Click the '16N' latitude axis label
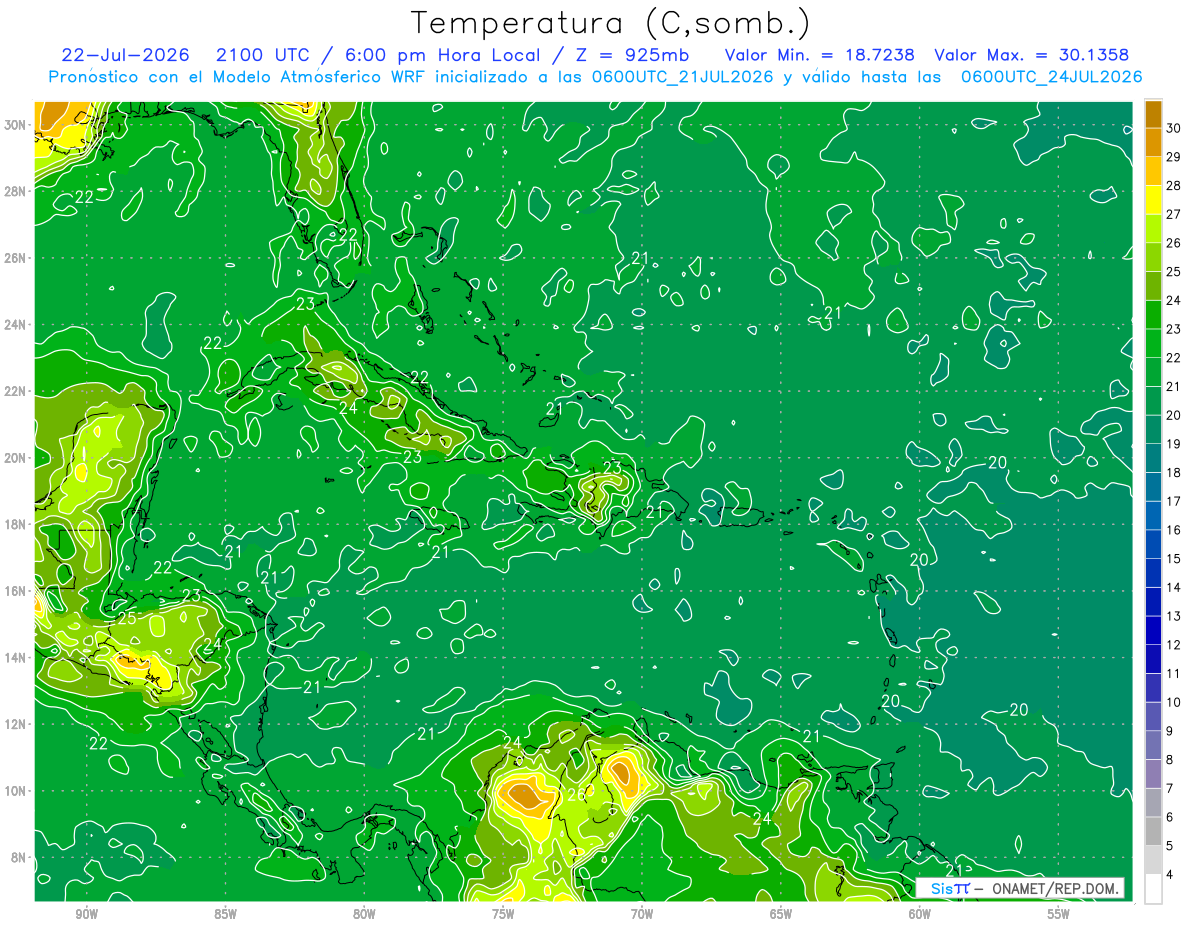The height and width of the screenshot is (927, 1200). click(17, 591)
